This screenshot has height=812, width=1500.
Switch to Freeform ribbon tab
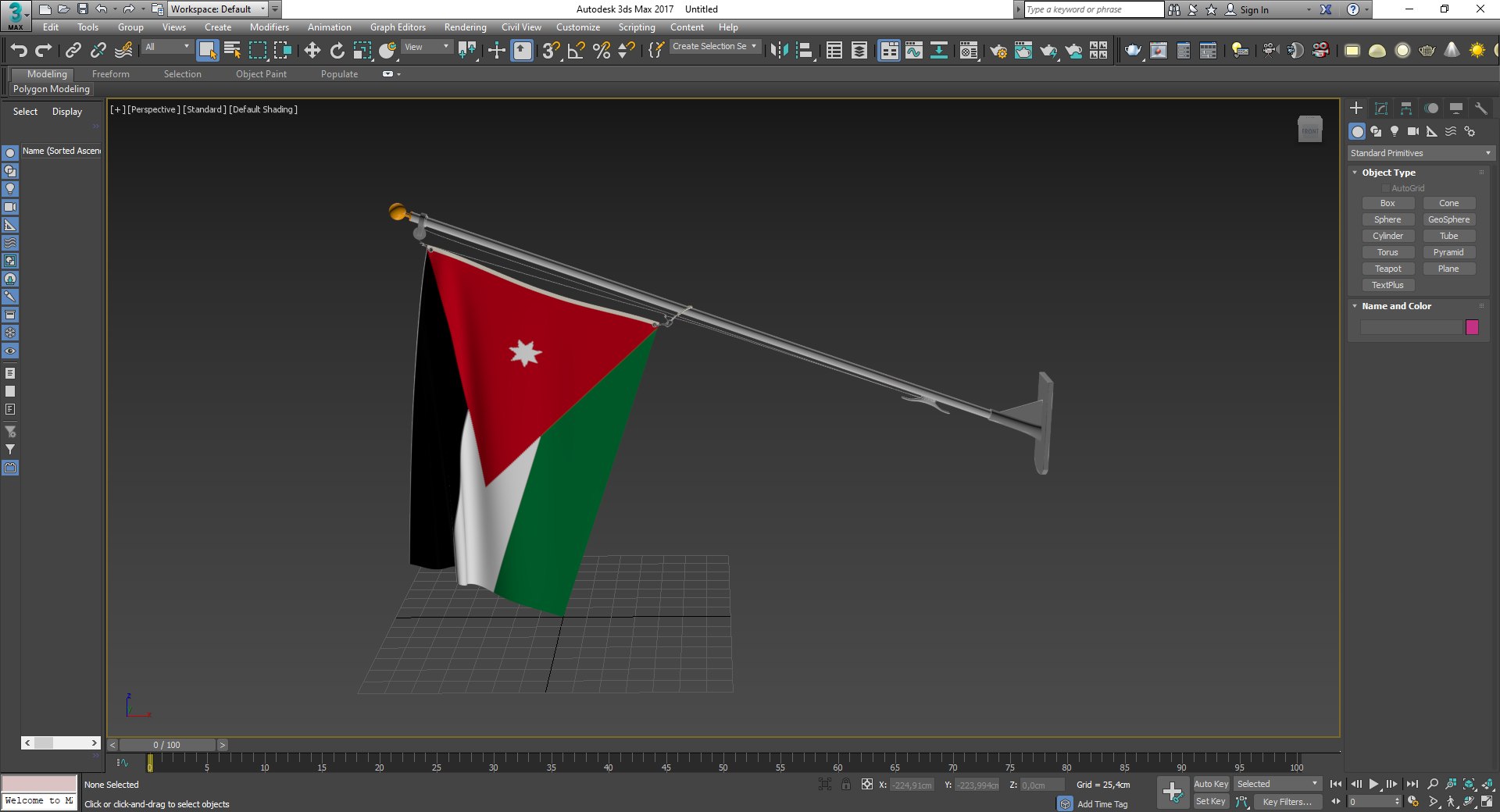111,74
